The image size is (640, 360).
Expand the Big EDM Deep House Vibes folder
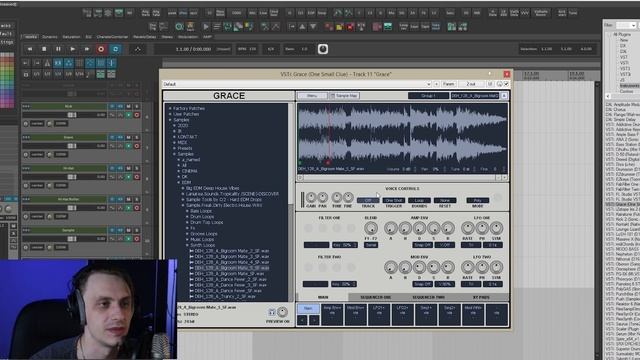[x=183, y=188]
